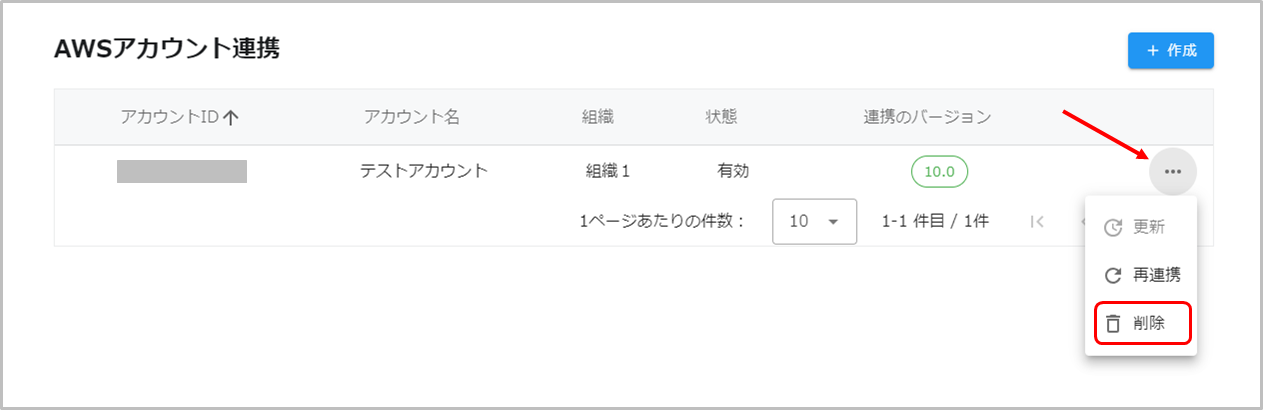Click the greyed-out masked account ID

point(182,171)
